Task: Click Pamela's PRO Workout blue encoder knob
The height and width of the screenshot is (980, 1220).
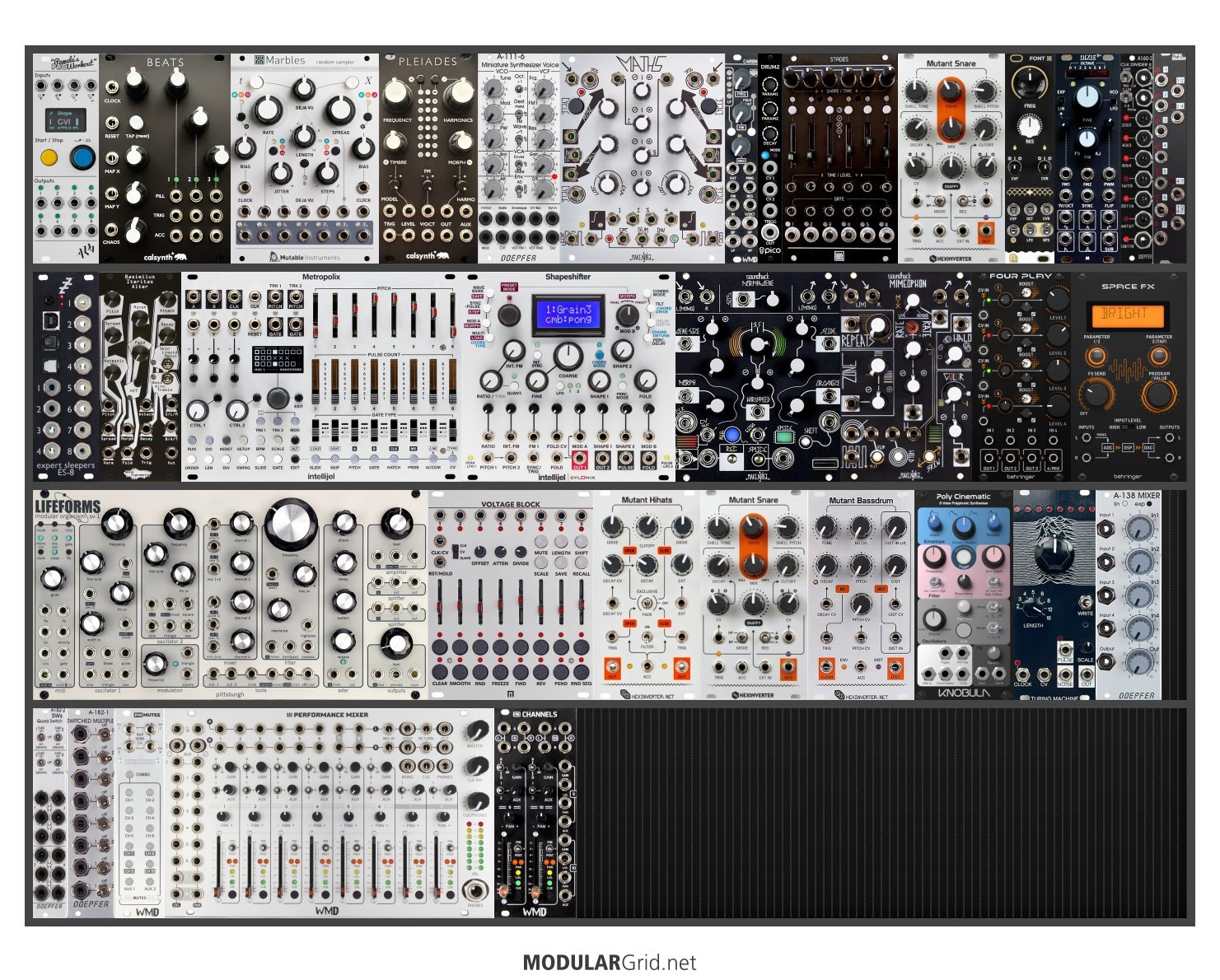Action: tap(82, 157)
